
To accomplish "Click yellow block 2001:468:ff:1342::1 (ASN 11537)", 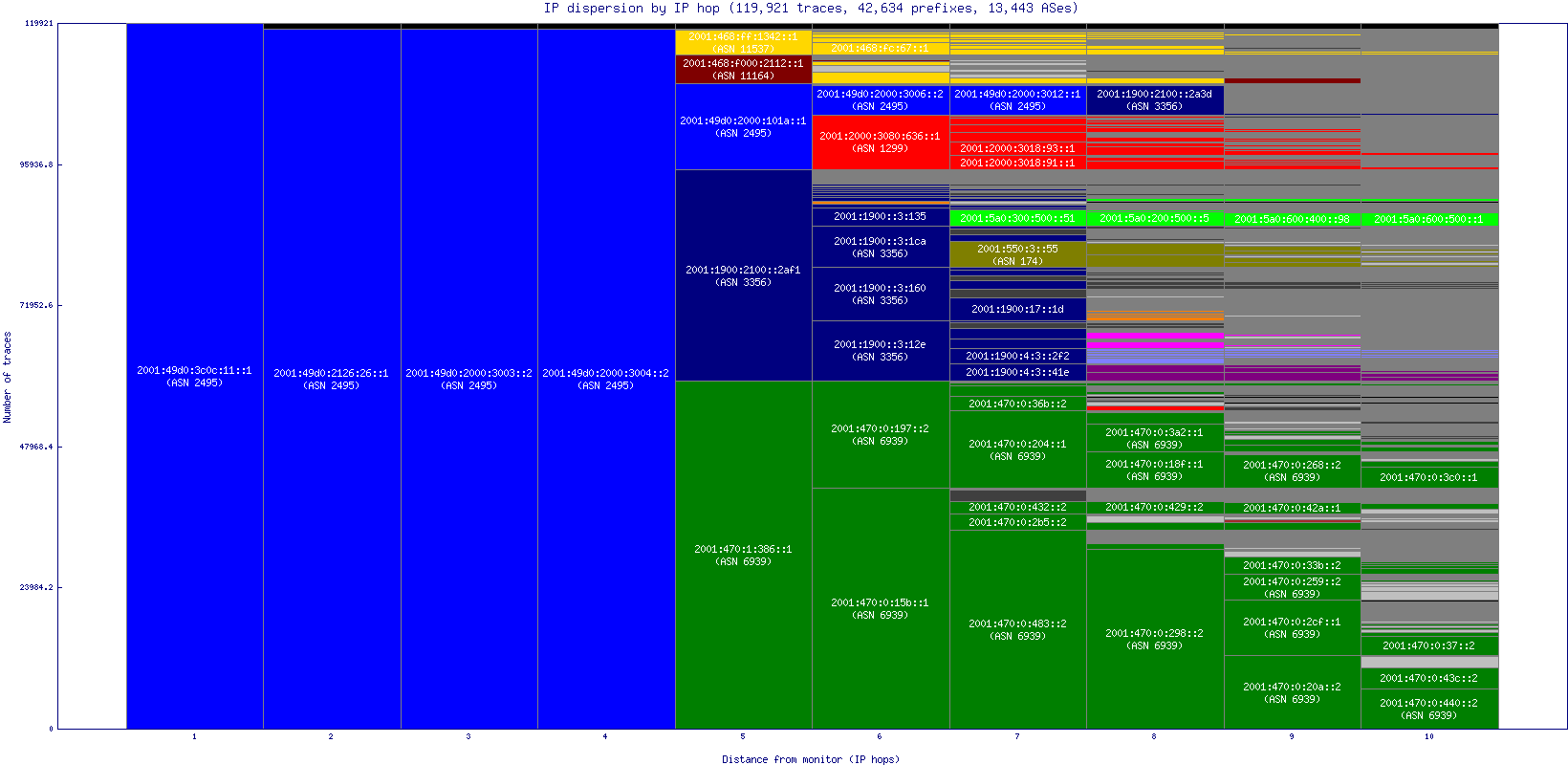I will tap(744, 42).
